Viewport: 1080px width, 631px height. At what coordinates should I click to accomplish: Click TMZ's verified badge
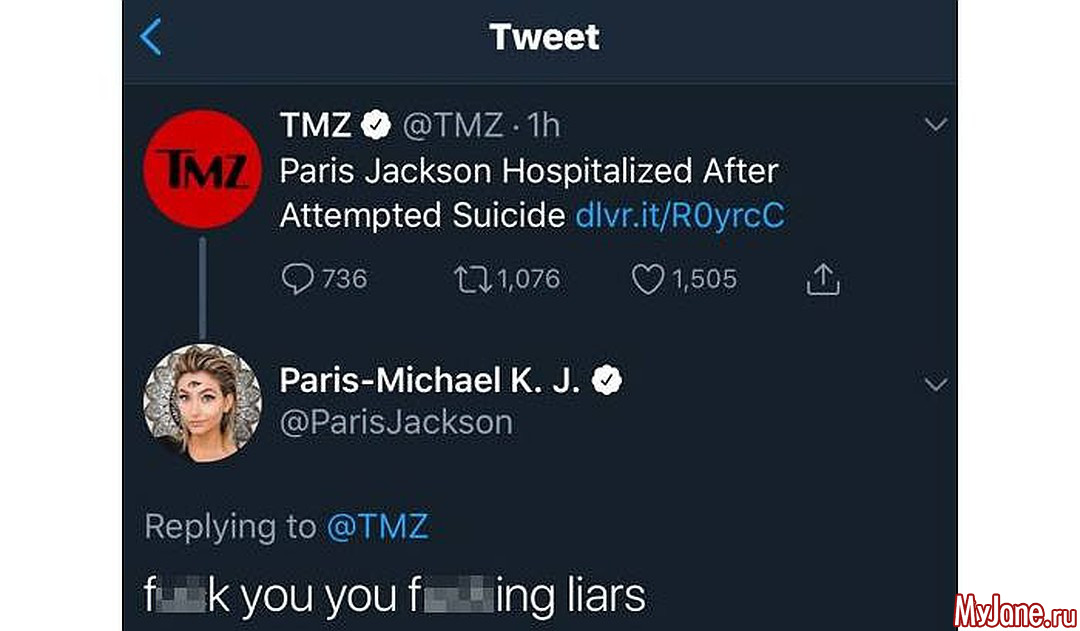click(375, 126)
